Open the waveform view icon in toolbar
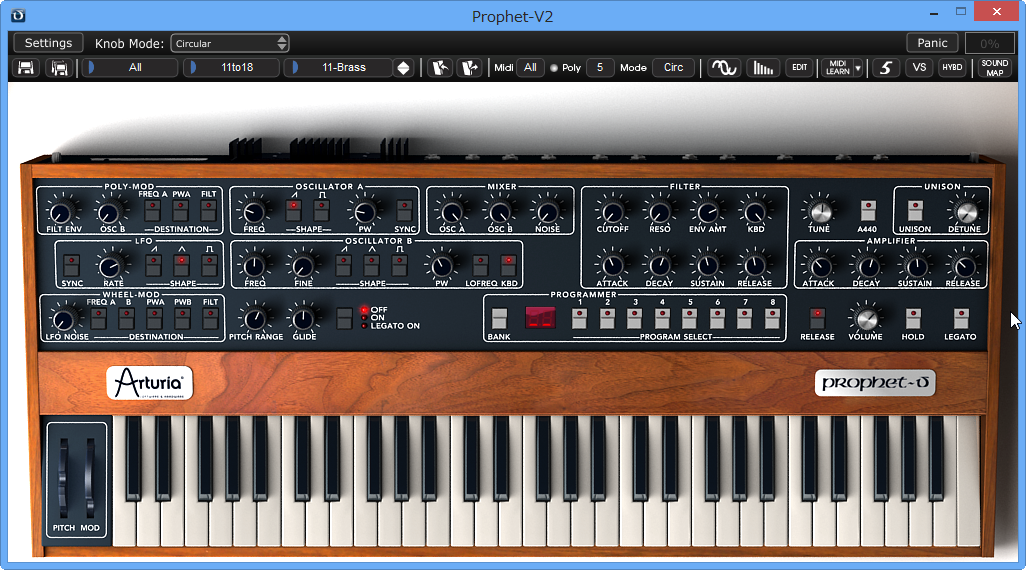Screen dimensions: 1026x570 [724, 67]
